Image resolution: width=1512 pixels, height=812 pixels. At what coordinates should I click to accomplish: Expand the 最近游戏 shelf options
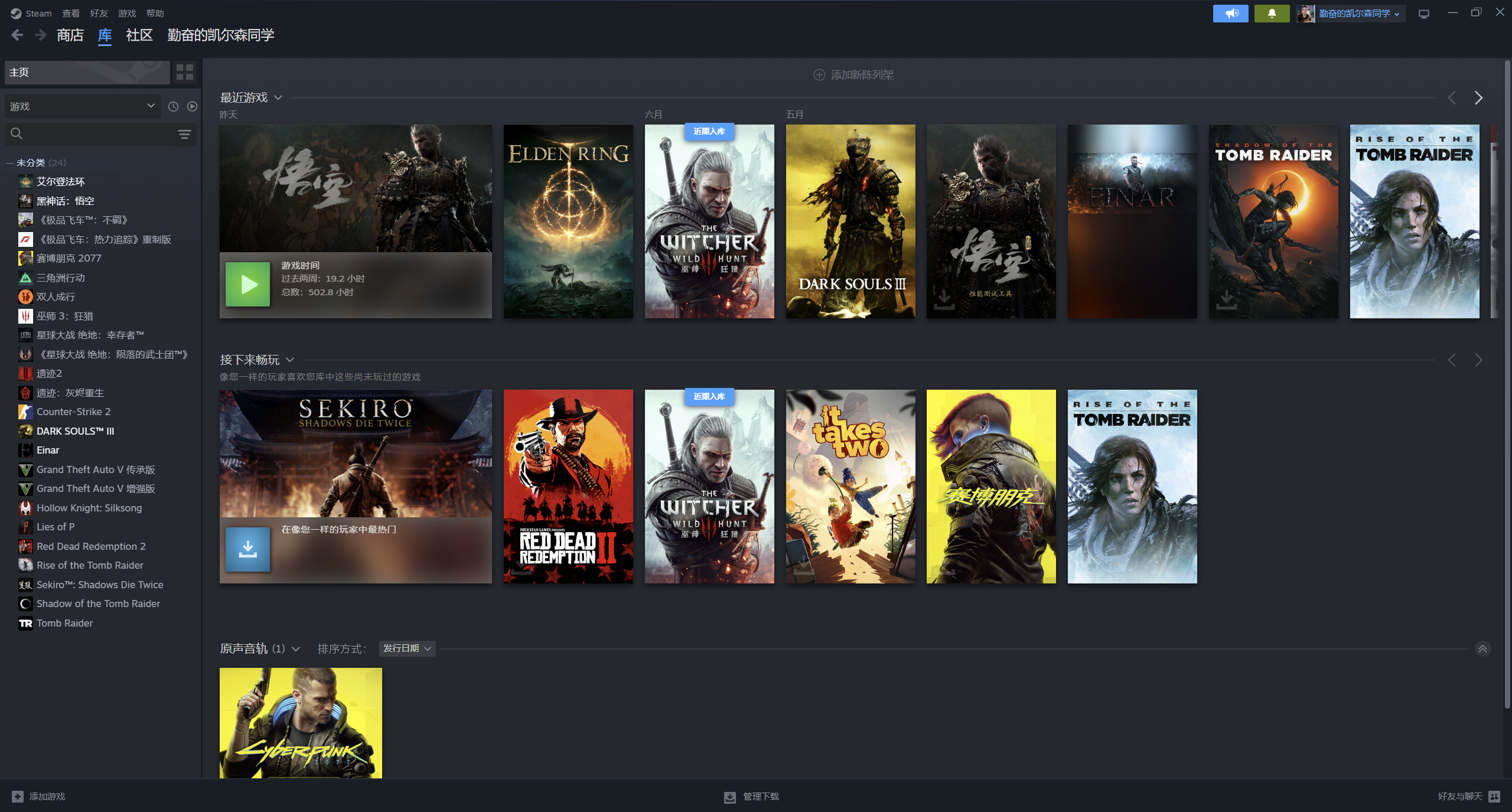coord(278,97)
